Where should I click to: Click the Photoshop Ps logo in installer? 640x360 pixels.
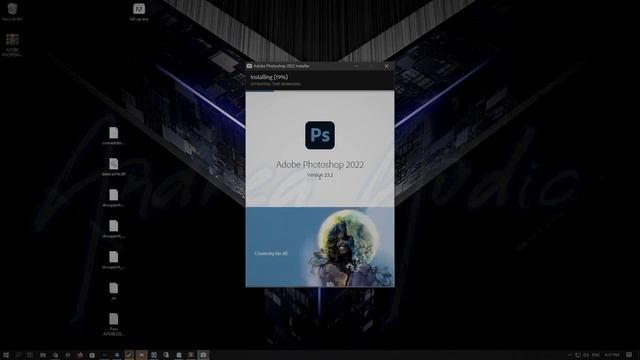(320, 135)
